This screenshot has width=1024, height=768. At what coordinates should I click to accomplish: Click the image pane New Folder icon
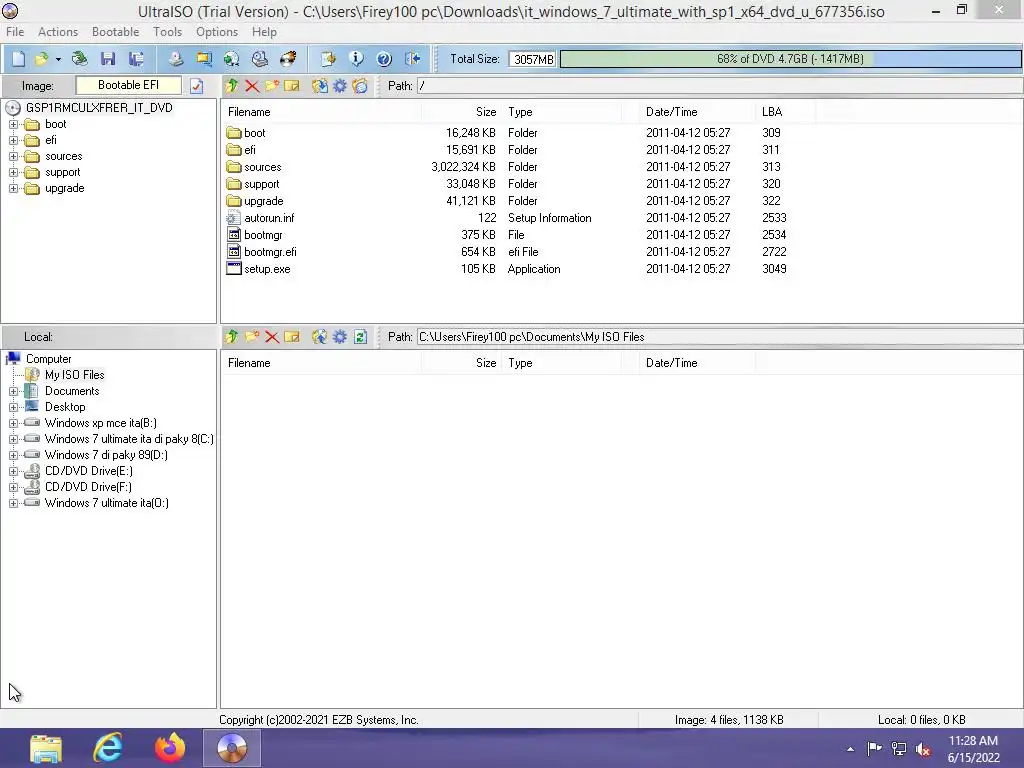point(272,86)
